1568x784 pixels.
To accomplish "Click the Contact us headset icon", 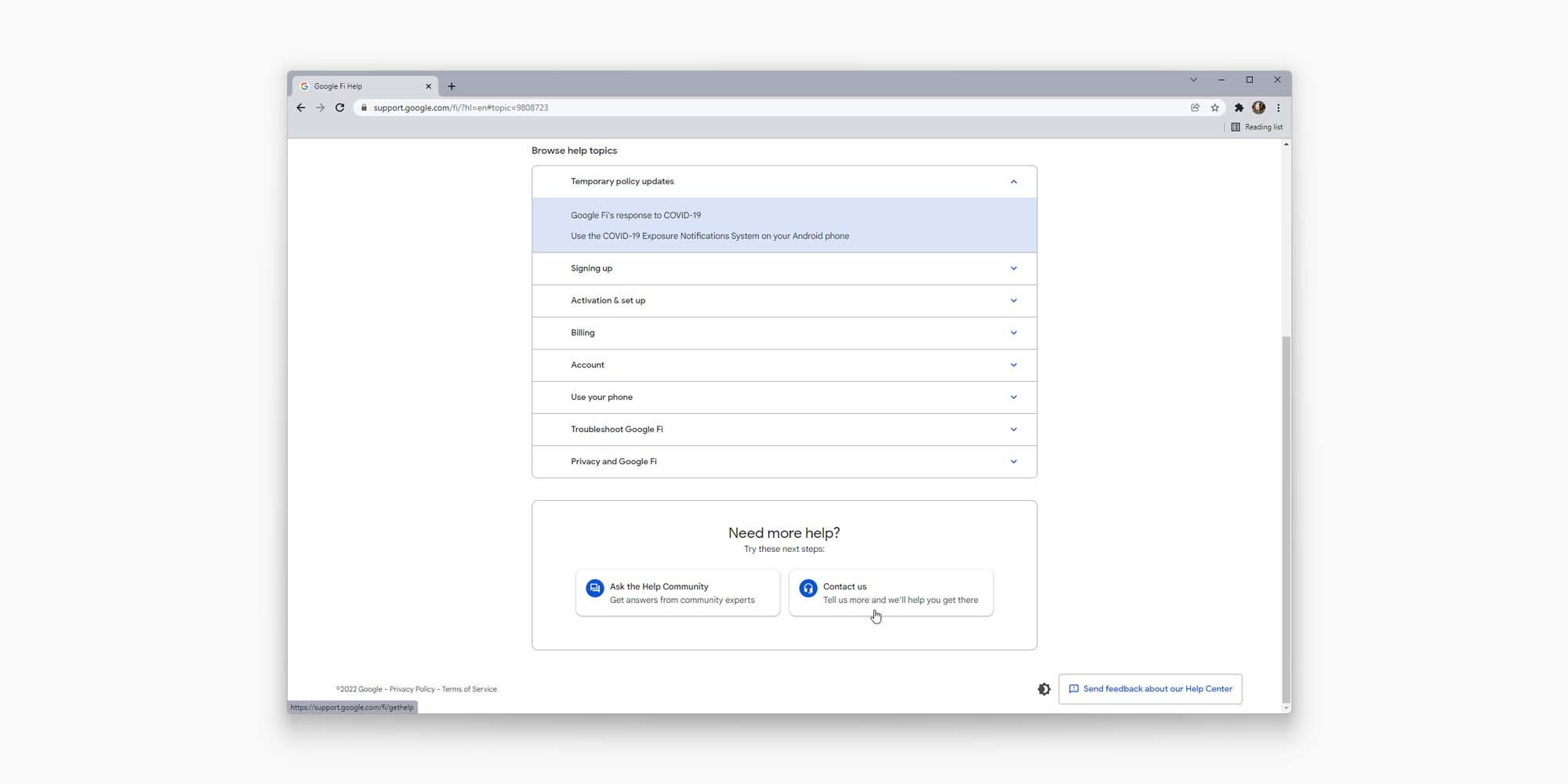I will 808,588.
